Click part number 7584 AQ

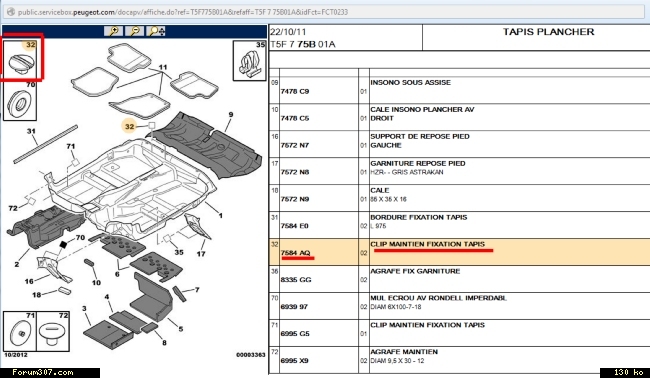click(x=295, y=253)
